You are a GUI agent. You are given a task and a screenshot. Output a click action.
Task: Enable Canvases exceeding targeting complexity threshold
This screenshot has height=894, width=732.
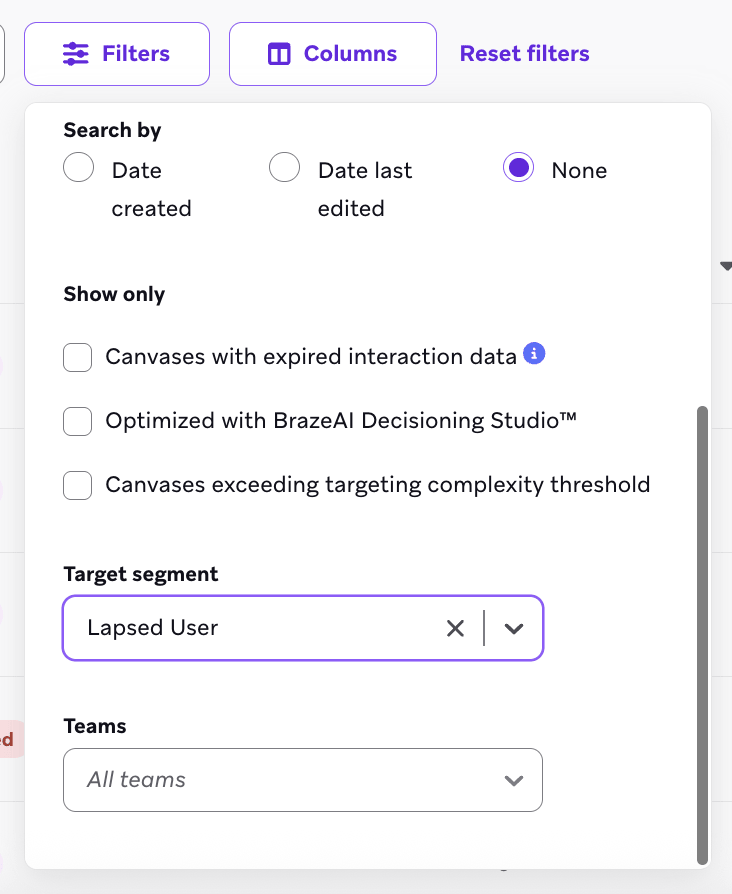tap(77, 485)
